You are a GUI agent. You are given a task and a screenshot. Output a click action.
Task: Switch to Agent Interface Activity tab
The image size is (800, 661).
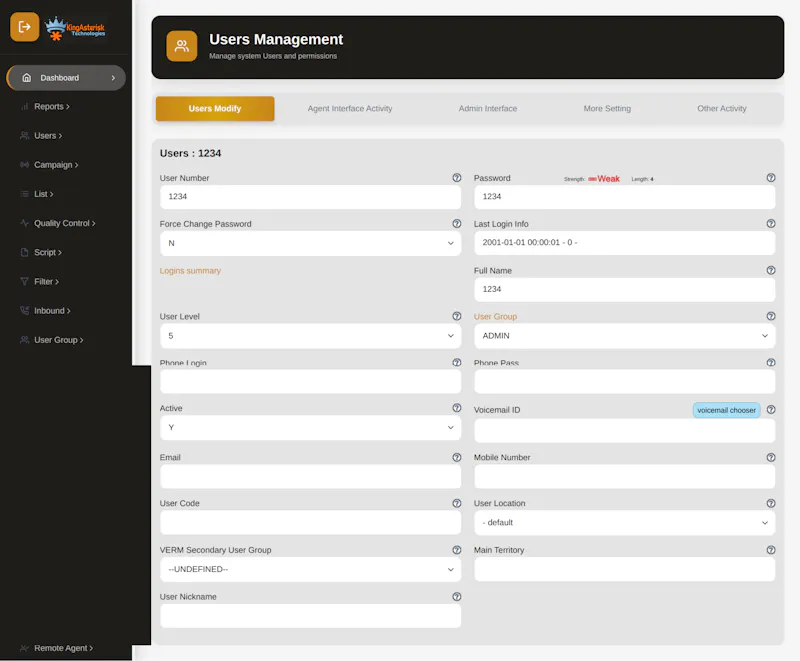click(350, 109)
